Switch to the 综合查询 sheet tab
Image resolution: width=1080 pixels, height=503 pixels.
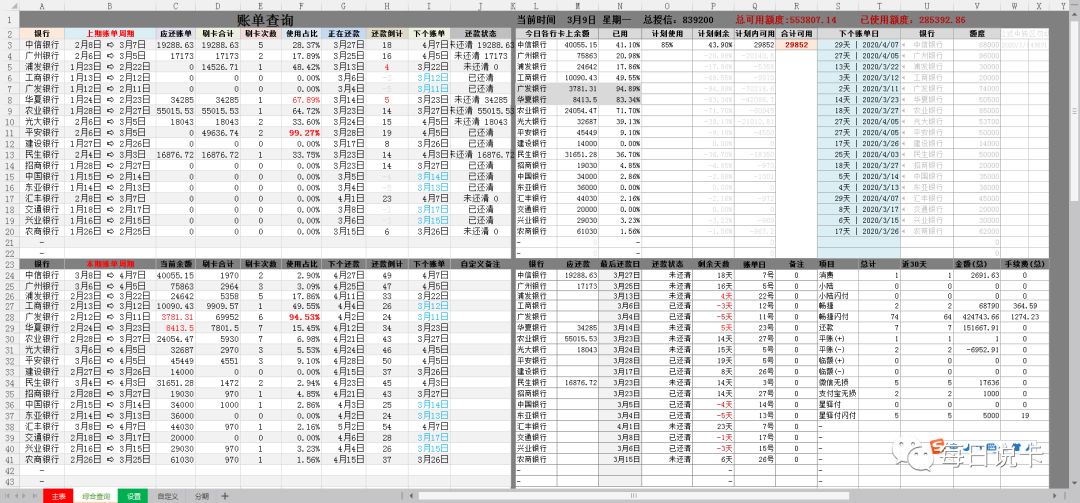coord(96,496)
